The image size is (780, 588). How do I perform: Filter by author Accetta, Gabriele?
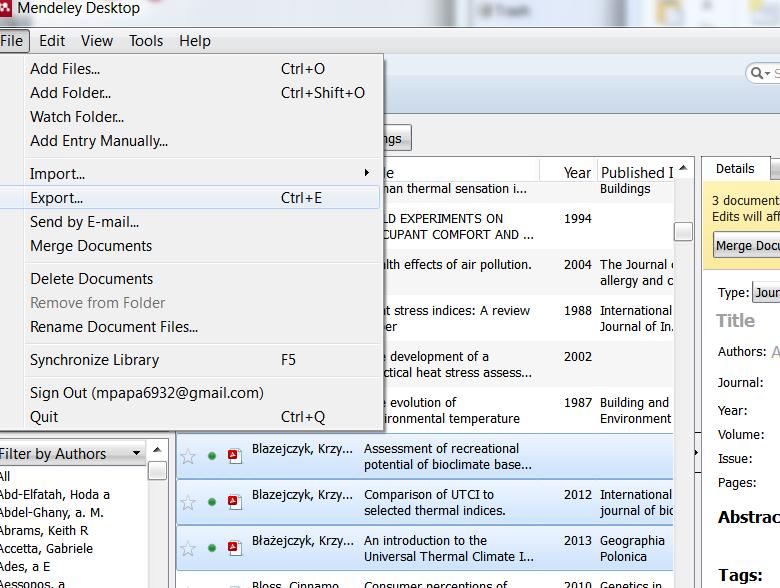pyautogui.click(x=73, y=548)
